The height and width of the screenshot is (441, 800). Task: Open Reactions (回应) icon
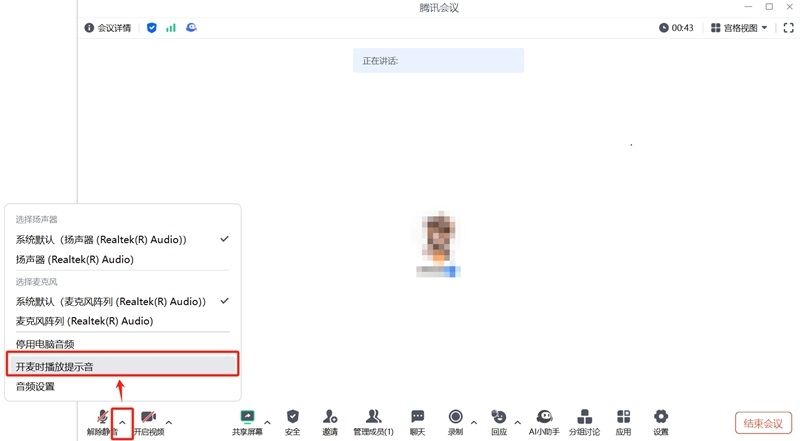point(498,422)
